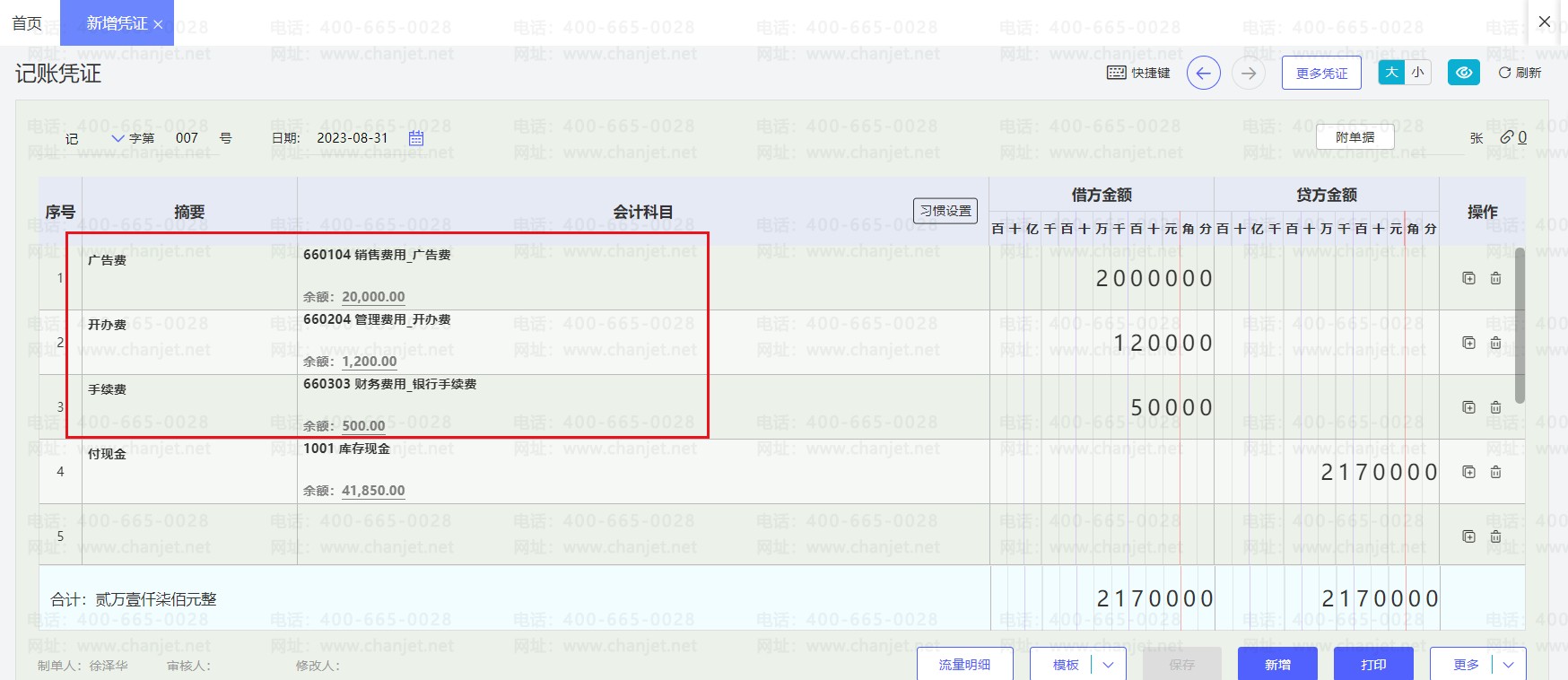Viewport: 1568px width, 680px height.
Task: Select large (大) font size
Action: click(1391, 73)
